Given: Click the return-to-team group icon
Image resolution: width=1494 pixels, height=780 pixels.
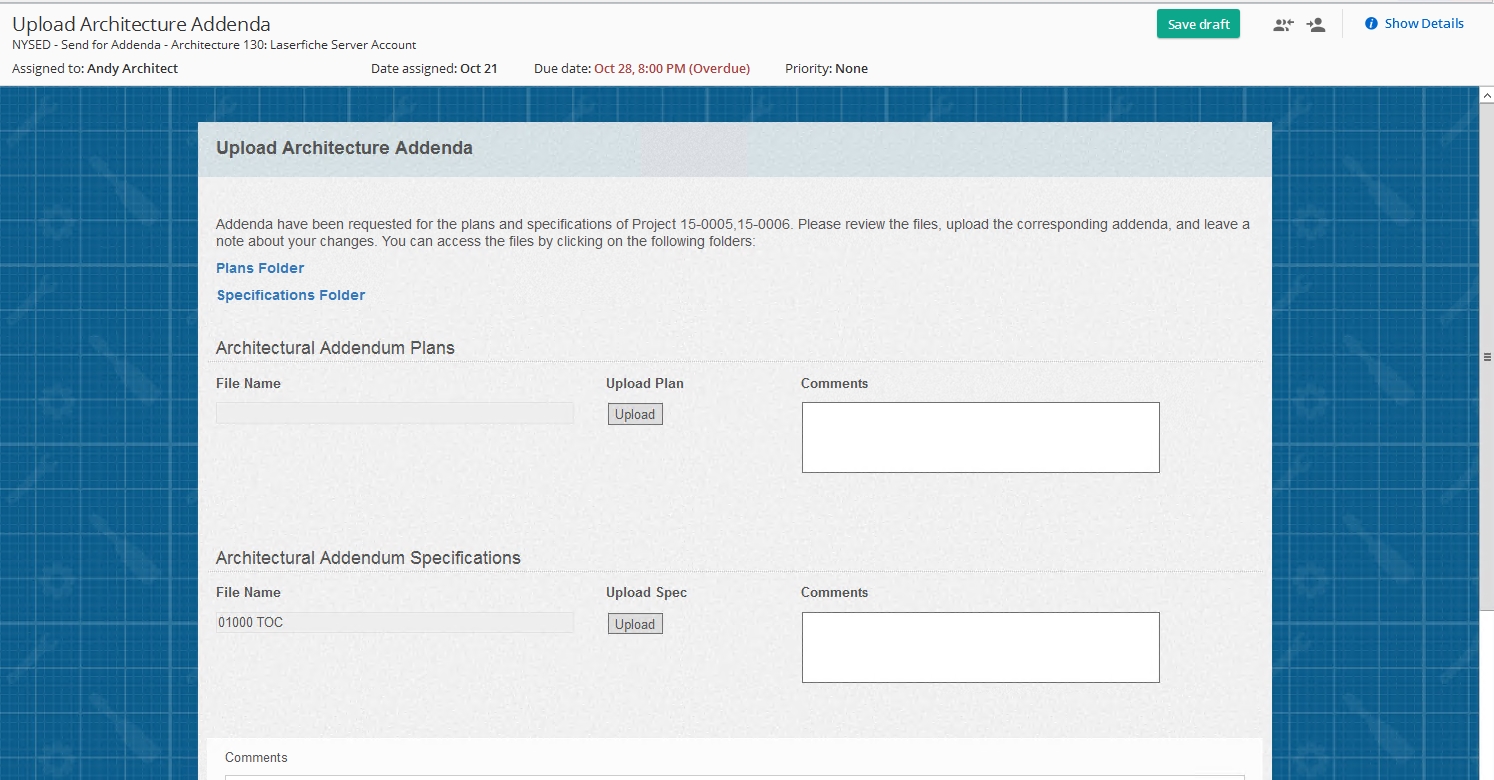Looking at the screenshot, I should point(1283,25).
